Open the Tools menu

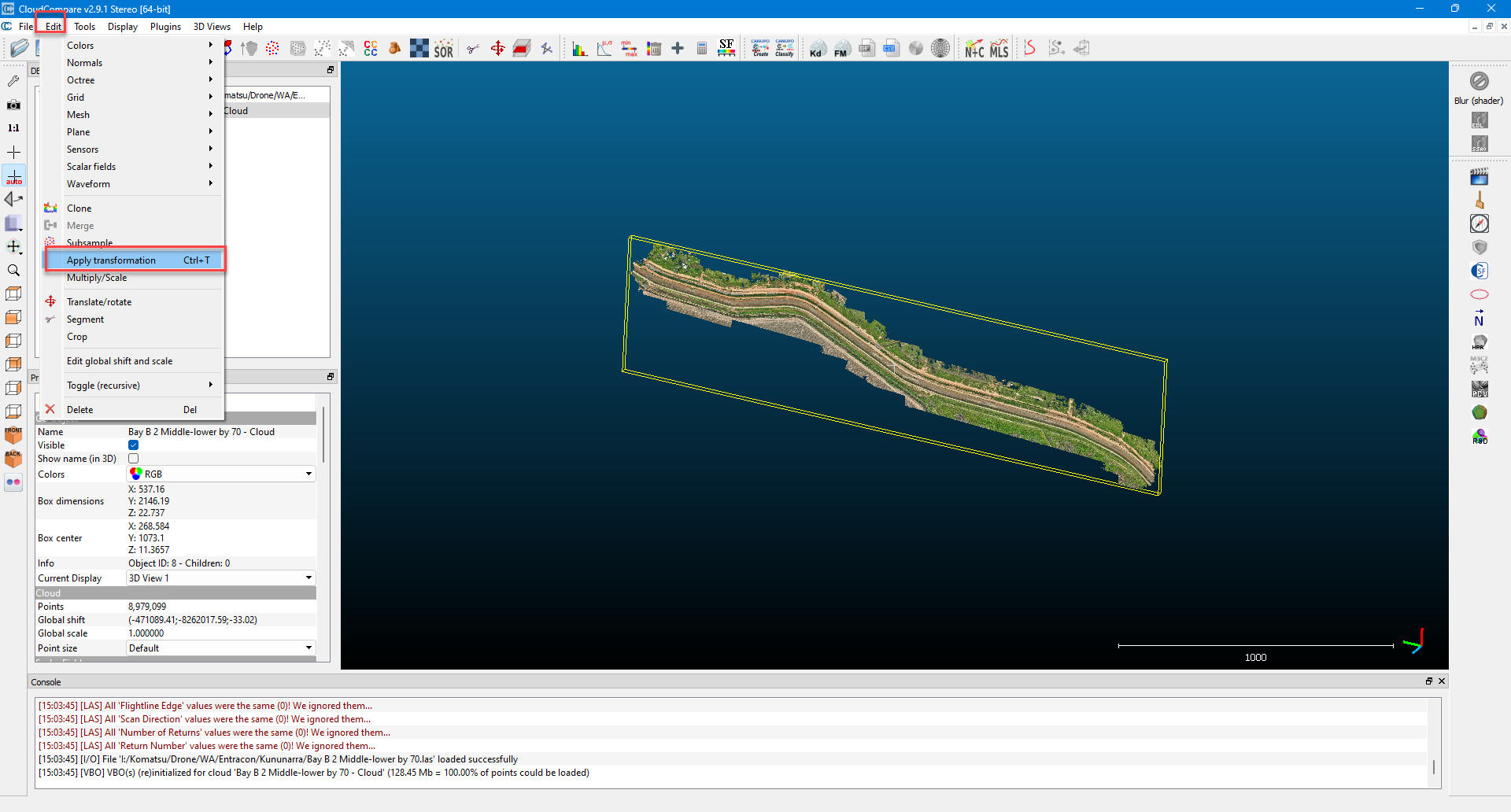[x=84, y=27]
